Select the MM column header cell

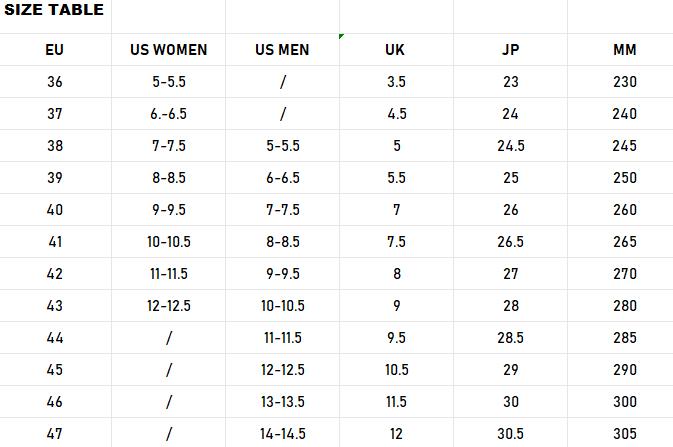click(624, 50)
